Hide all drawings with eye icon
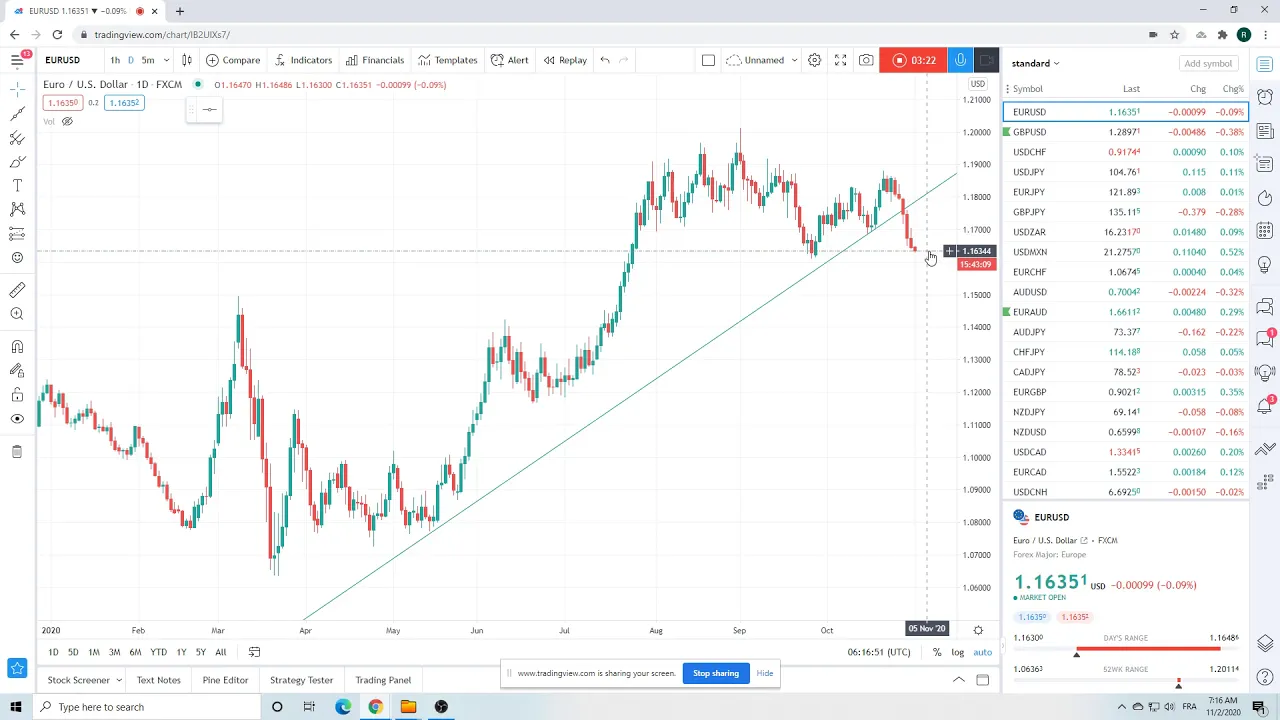The width and height of the screenshot is (1280, 720). [17, 419]
